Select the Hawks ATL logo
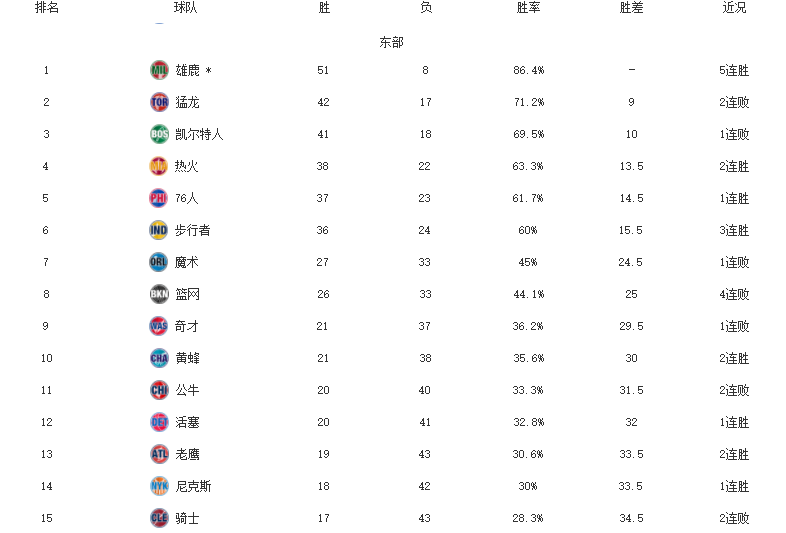 click(x=159, y=454)
